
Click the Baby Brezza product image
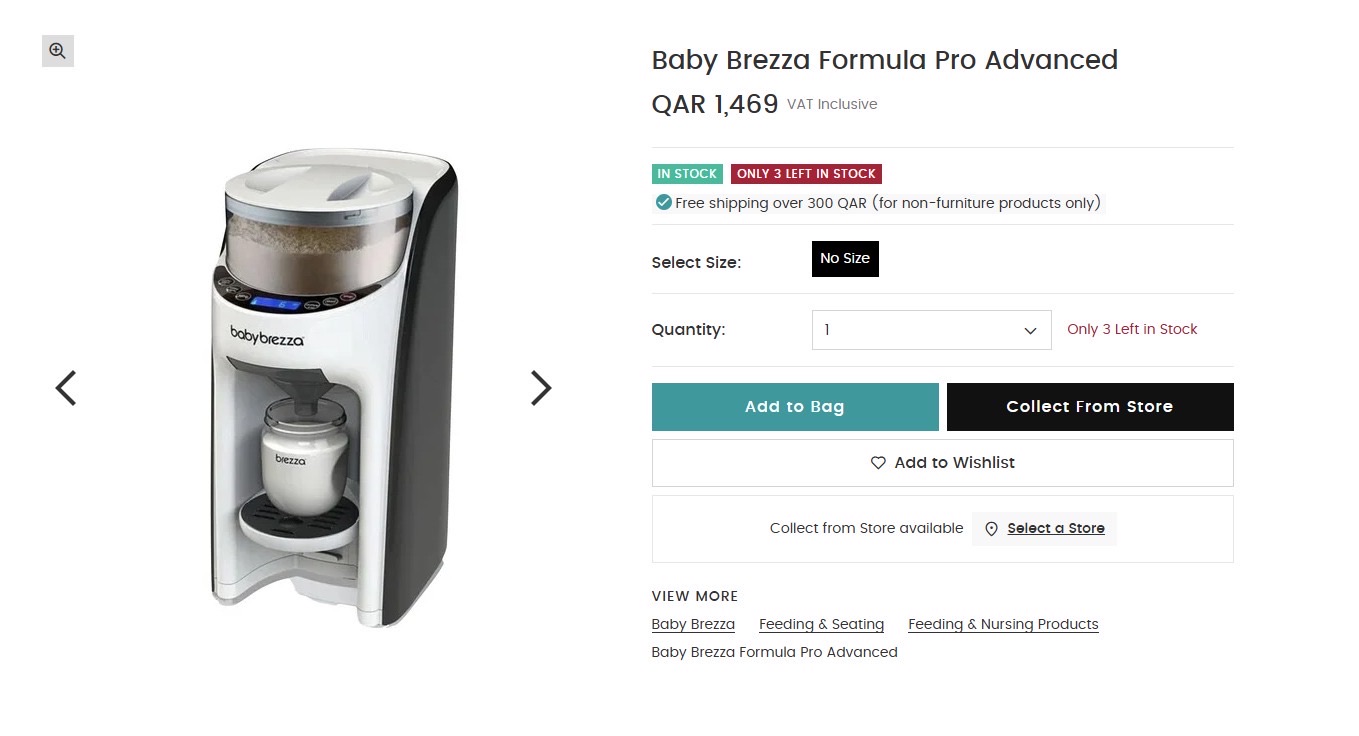(x=334, y=390)
